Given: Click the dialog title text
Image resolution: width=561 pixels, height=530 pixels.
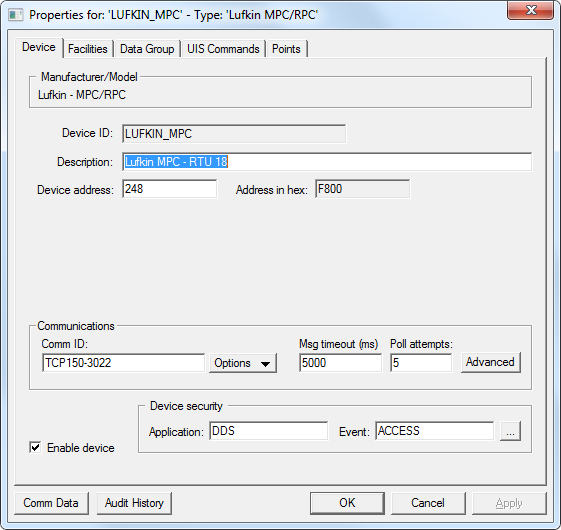Looking at the screenshot, I should pyautogui.click(x=174, y=15).
